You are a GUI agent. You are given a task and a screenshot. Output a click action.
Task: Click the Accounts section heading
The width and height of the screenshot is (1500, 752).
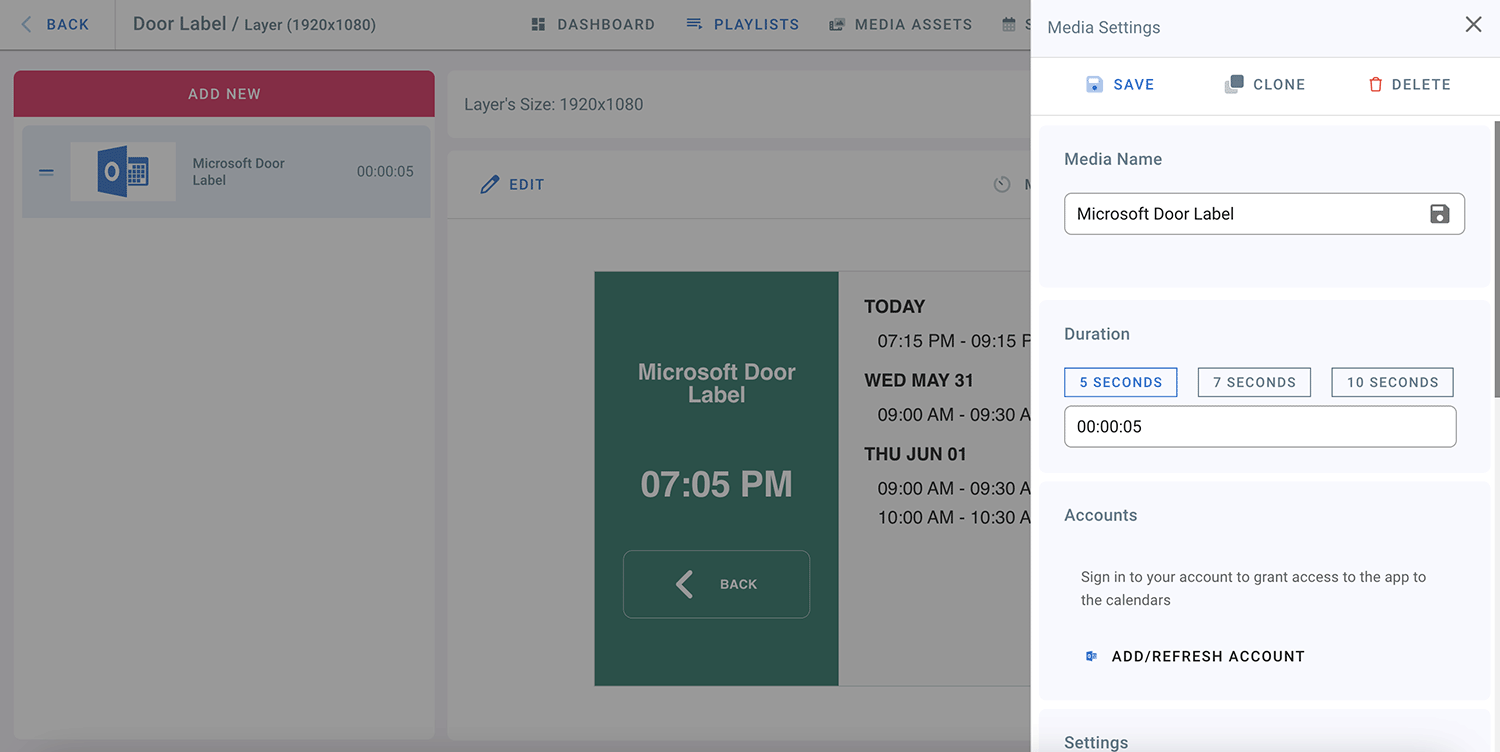1100,515
